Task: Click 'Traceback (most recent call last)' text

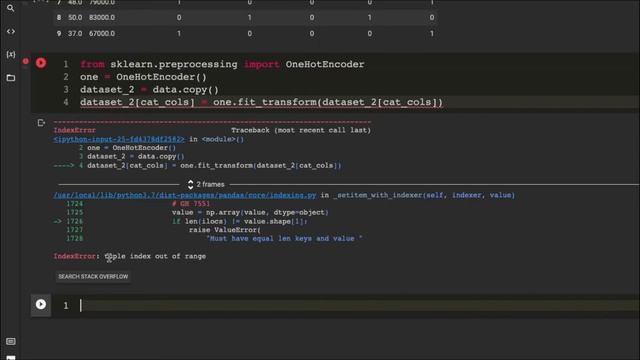Action: [x=301, y=130]
